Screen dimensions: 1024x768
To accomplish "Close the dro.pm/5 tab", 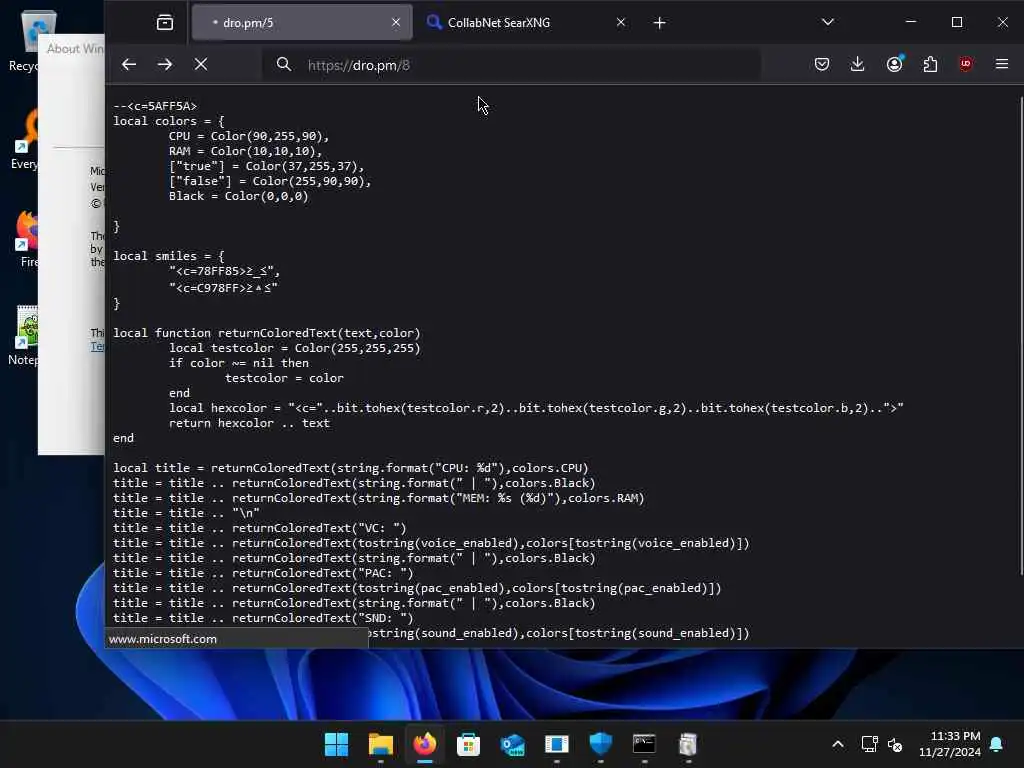I will click(x=396, y=22).
